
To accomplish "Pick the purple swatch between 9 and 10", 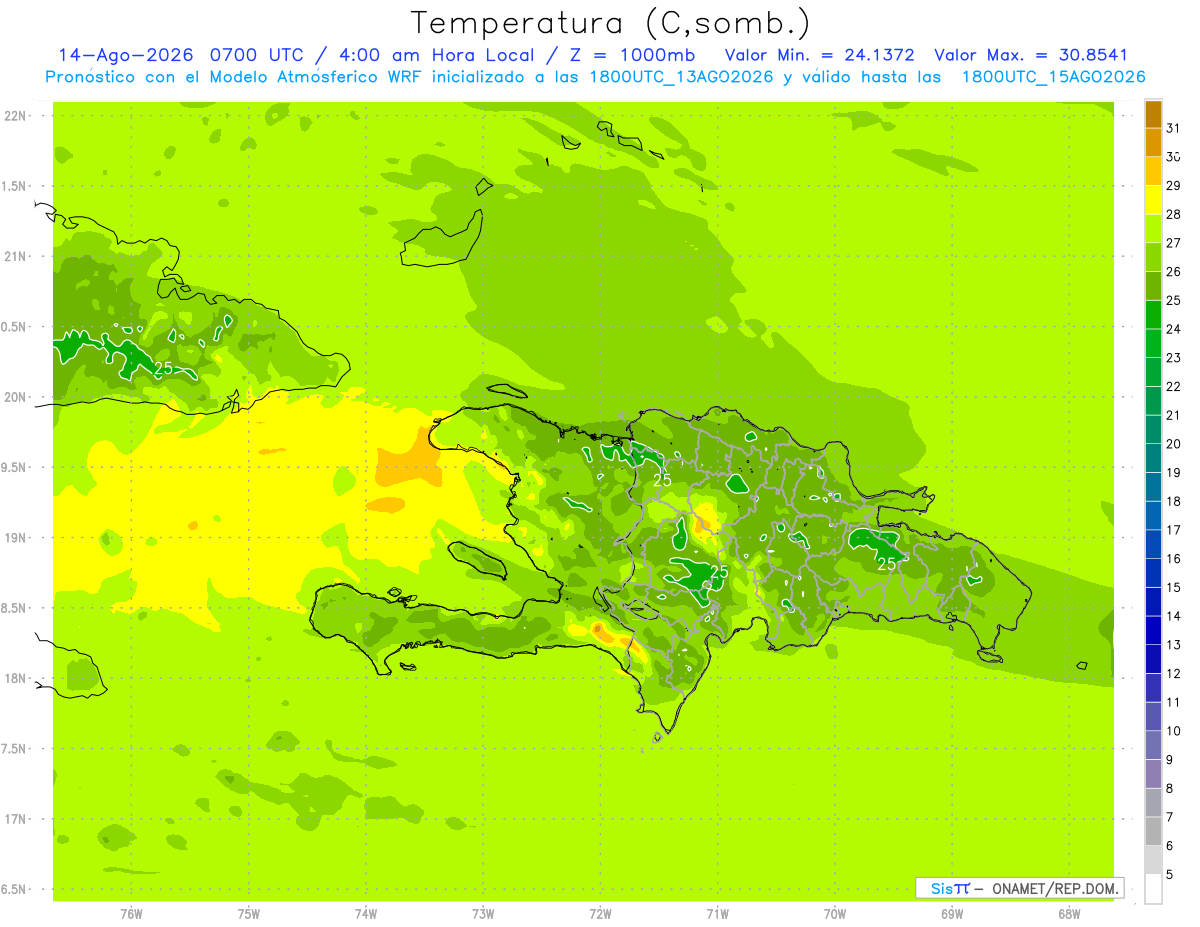I will pyautogui.click(x=1153, y=745).
